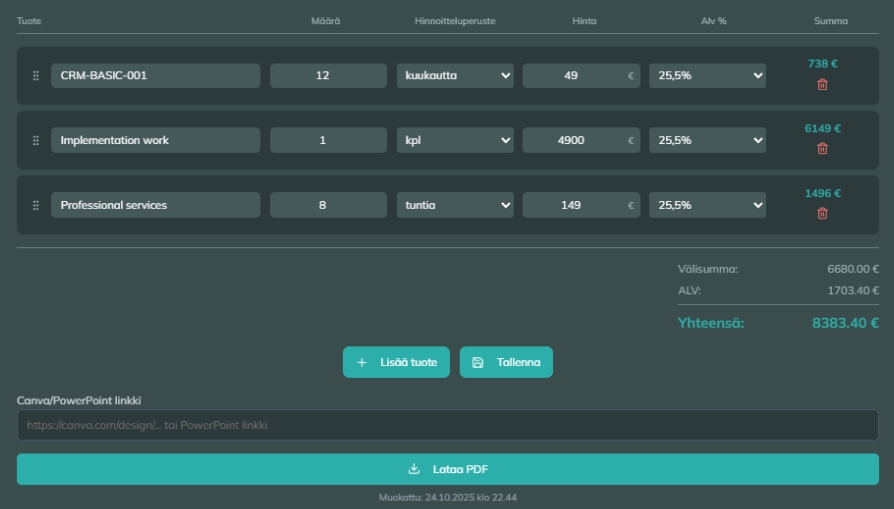Viewport: 894px width, 509px height.
Task: Remove Professional services row via trash icon
Action: point(822,213)
